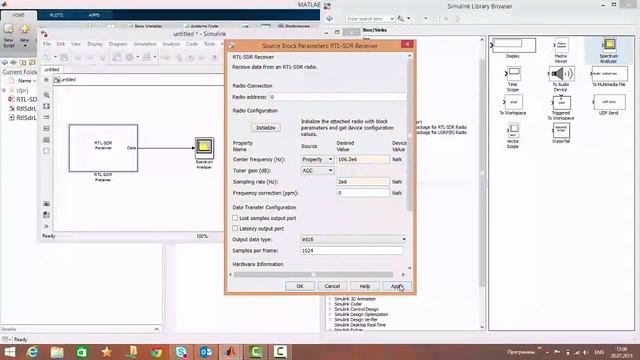Click the Radio address input field
Screen dimensions: 640x360
pos(337,97)
